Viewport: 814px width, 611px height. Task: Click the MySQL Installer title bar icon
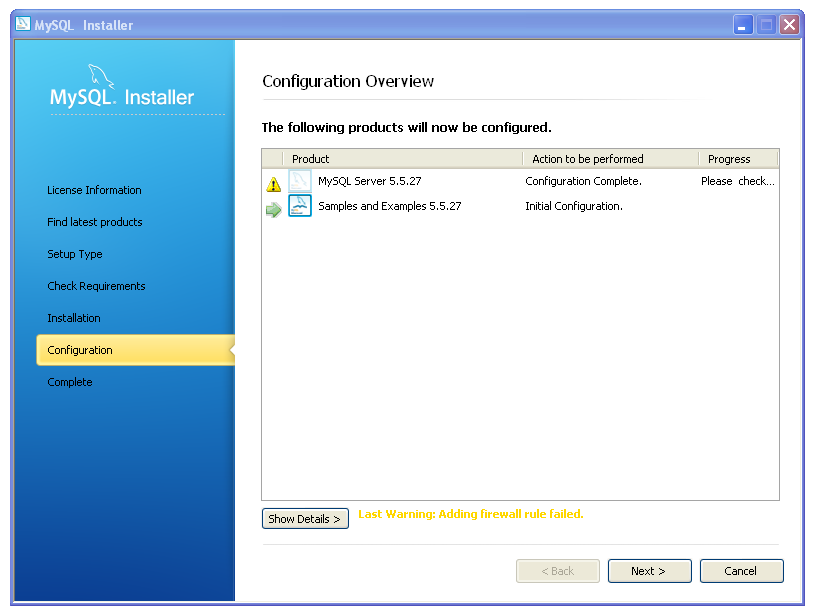[23, 24]
